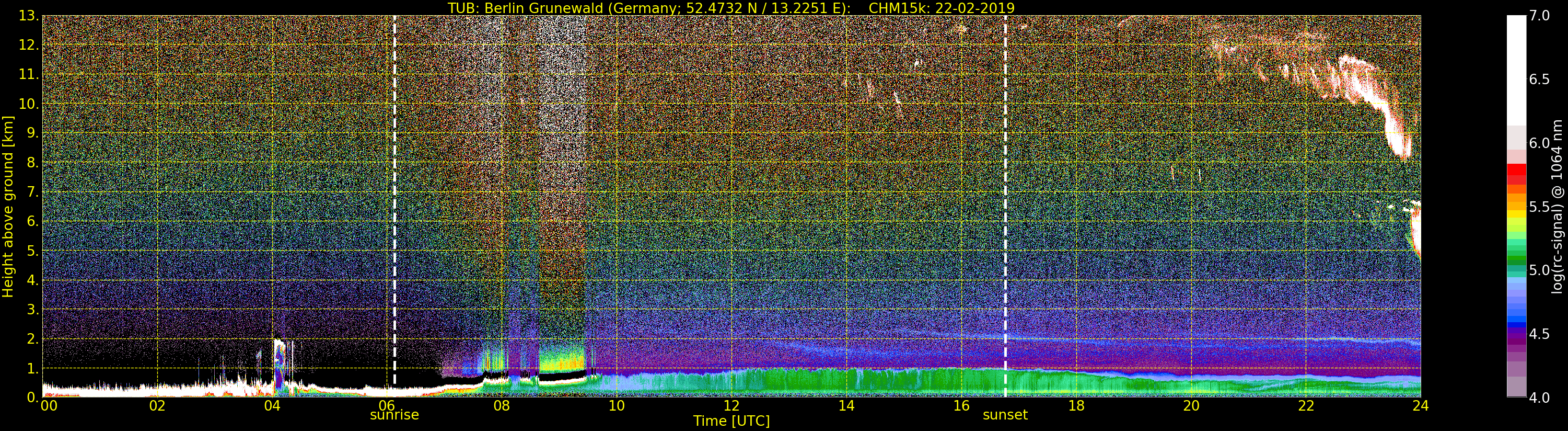The image size is (1568, 431).
Task: Select the colorbar value '4.5'
Action: [1539, 334]
